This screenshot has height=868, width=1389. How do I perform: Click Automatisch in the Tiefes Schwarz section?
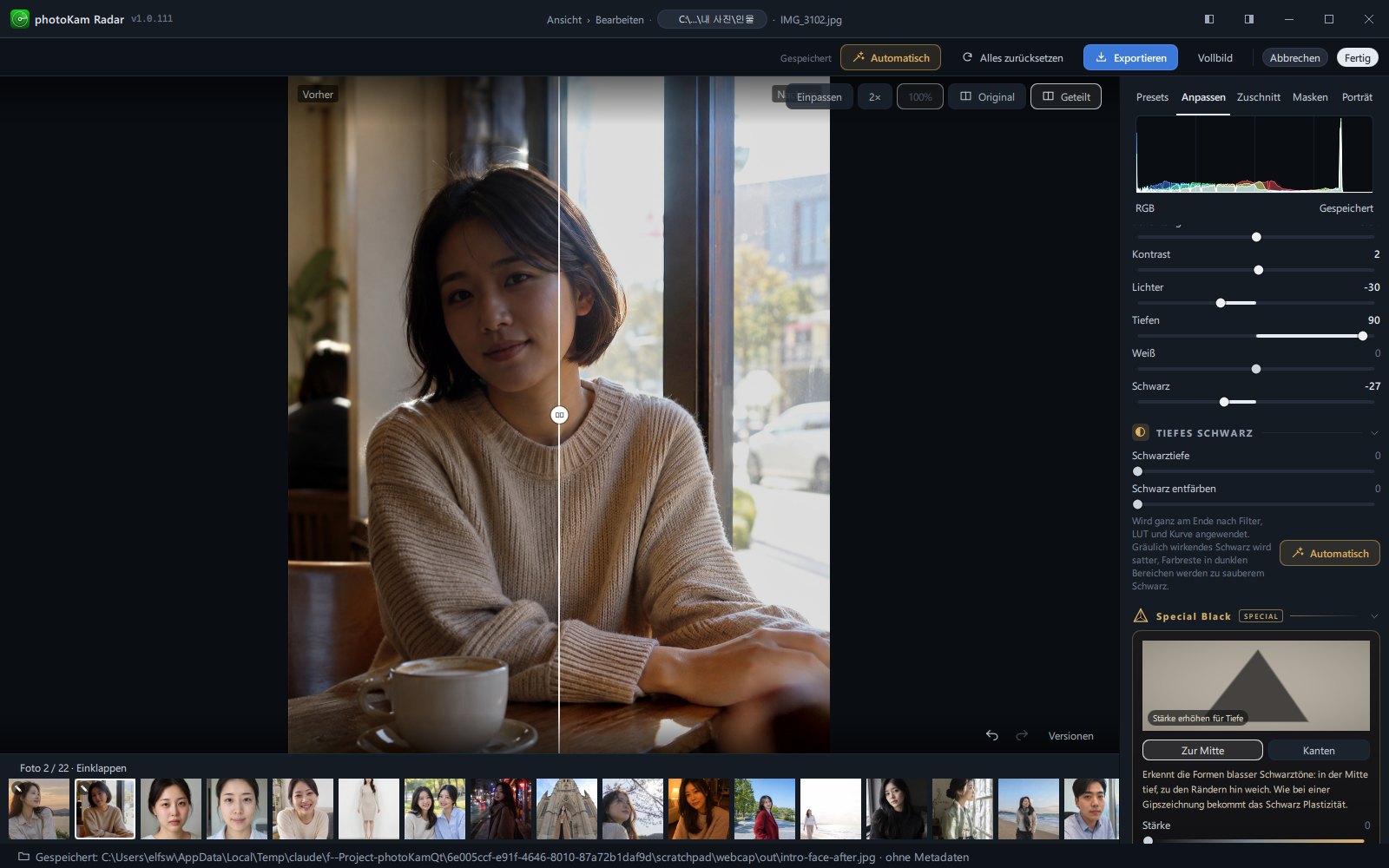click(x=1330, y=553)
